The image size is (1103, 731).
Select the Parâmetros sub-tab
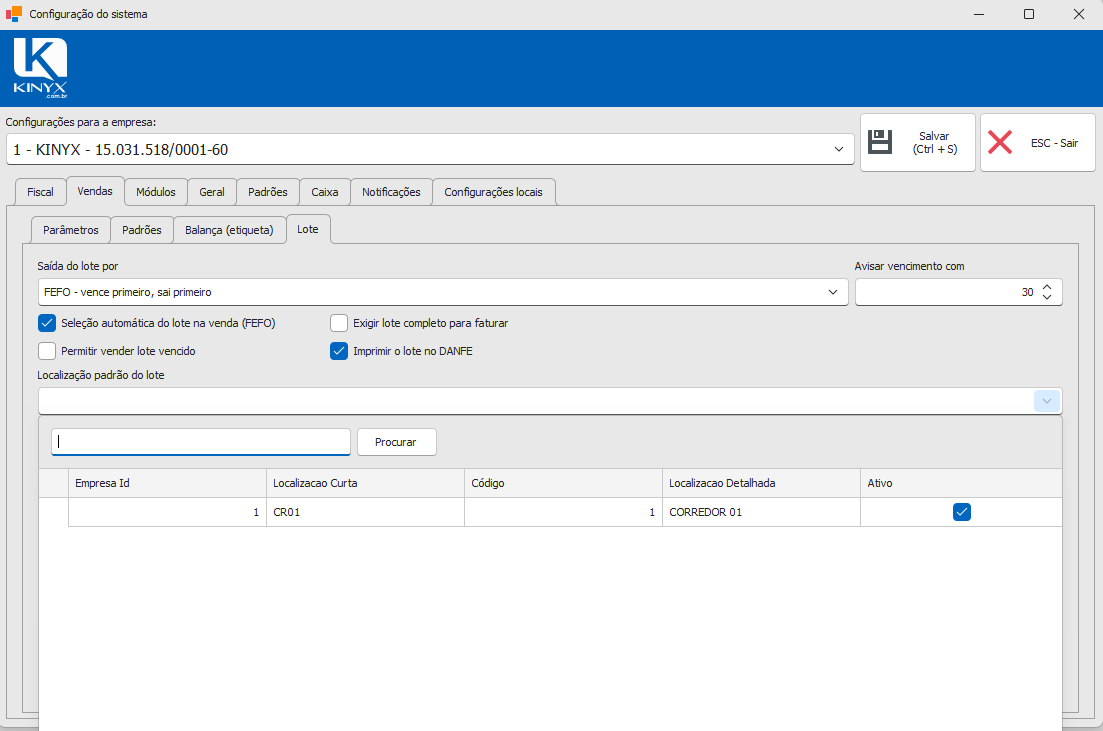[x=71, y=230]
